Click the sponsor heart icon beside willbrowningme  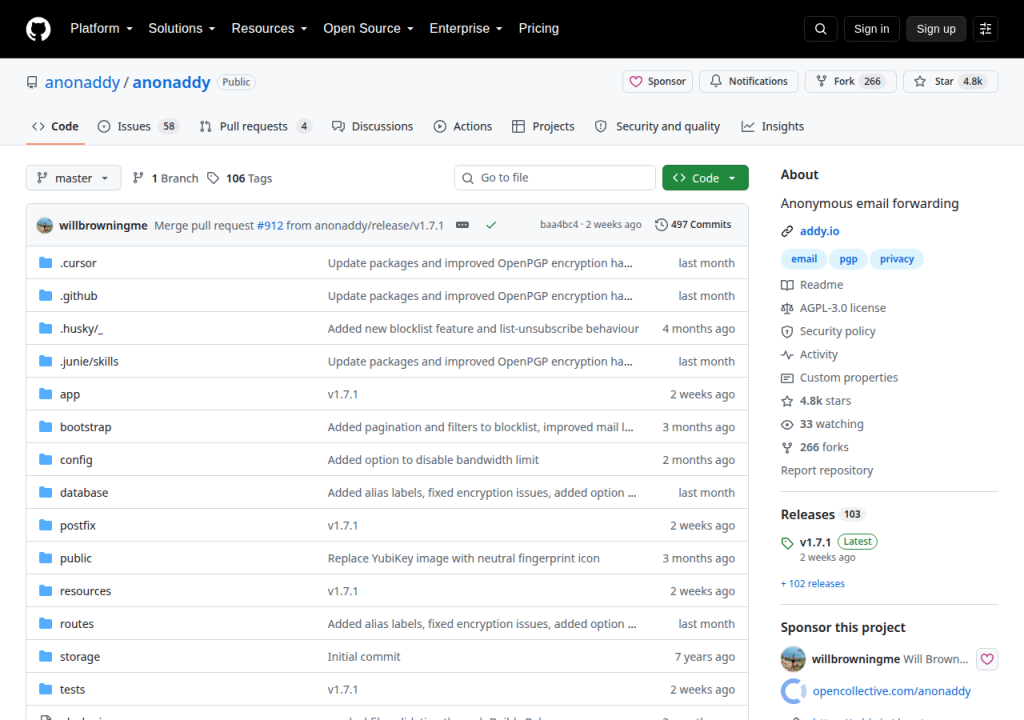(x=987, y=659)
